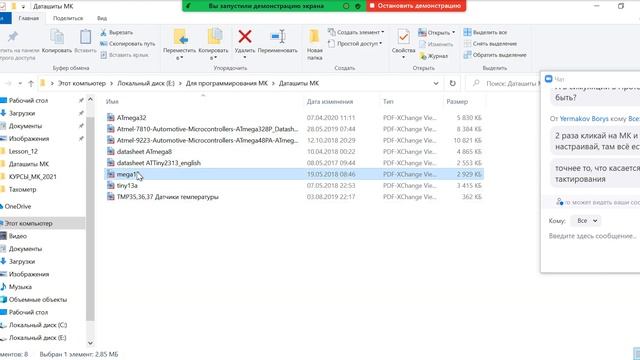
Task: Click Invert selection in the ribbon
Action: 495,55
